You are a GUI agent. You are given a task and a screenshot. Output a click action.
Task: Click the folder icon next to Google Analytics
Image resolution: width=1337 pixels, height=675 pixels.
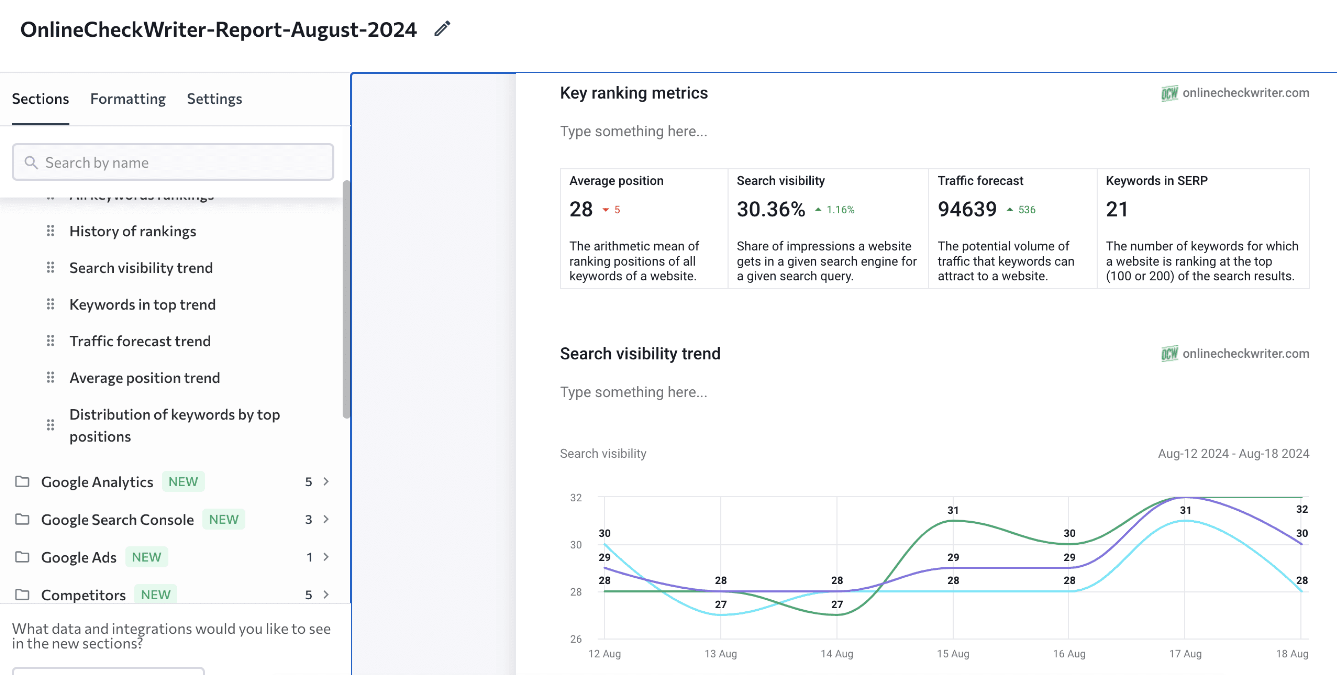[x=21, y=481]
